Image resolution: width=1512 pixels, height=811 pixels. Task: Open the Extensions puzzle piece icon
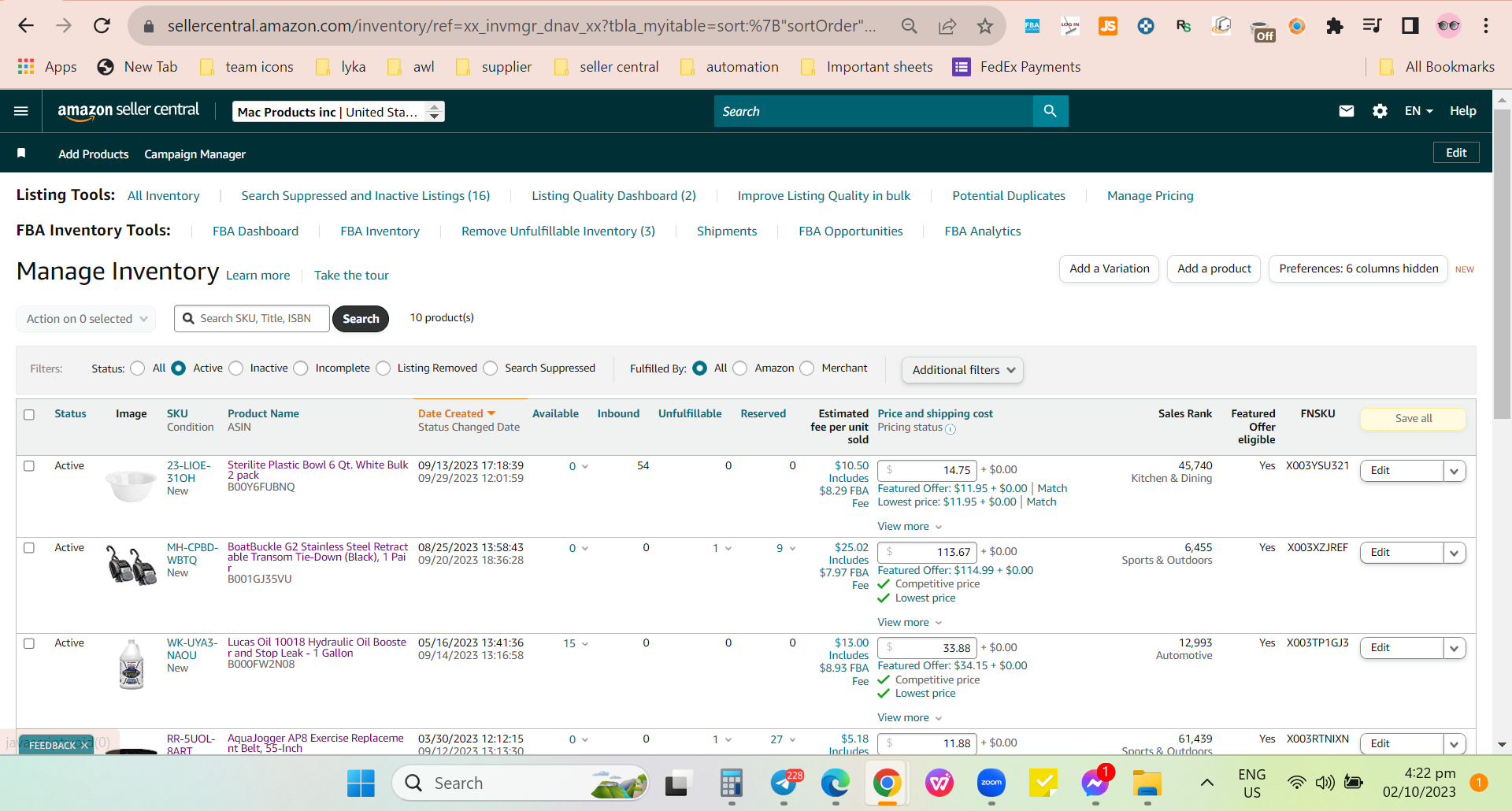(1335, 26)
